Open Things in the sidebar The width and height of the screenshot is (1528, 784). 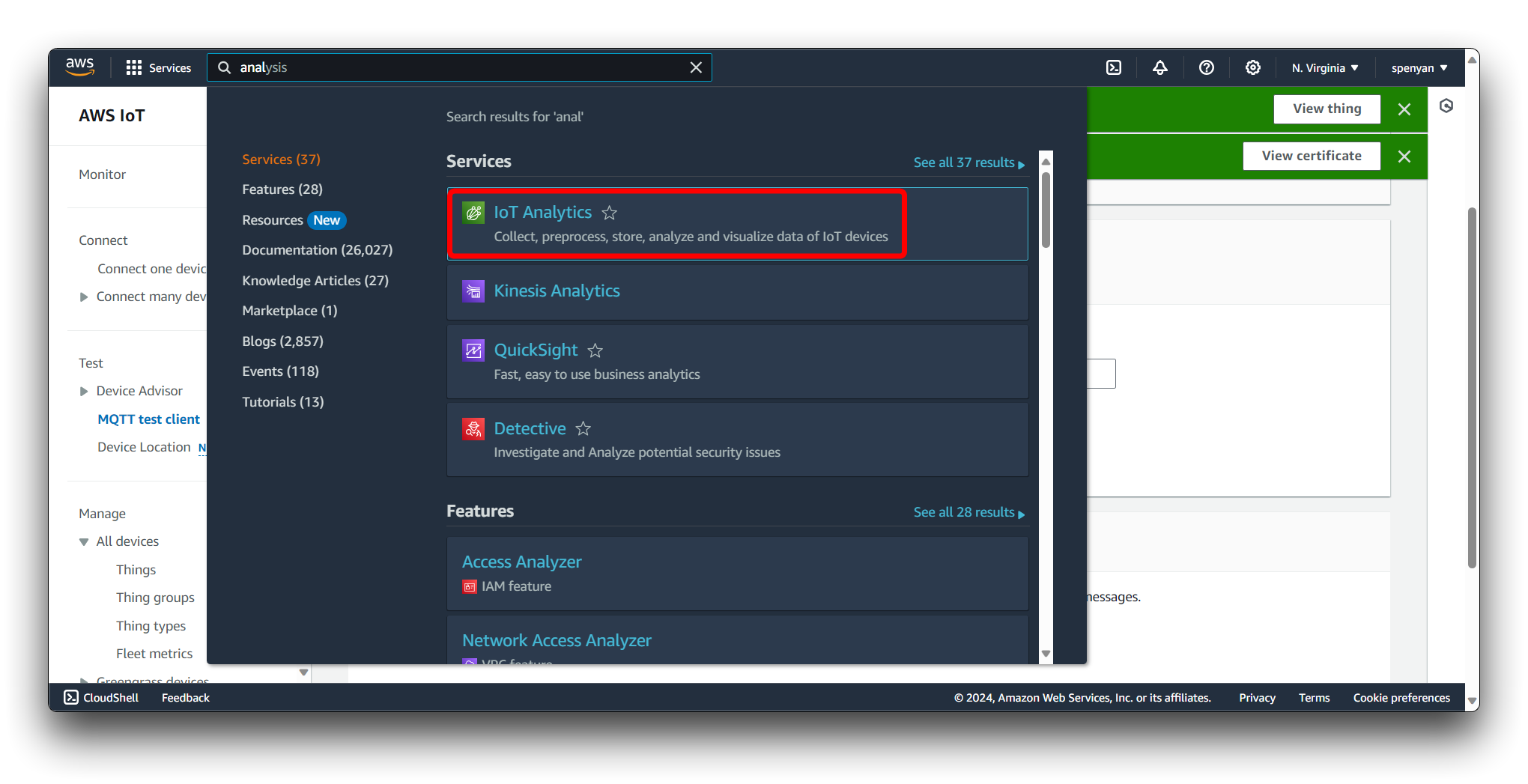pos(136,570)
